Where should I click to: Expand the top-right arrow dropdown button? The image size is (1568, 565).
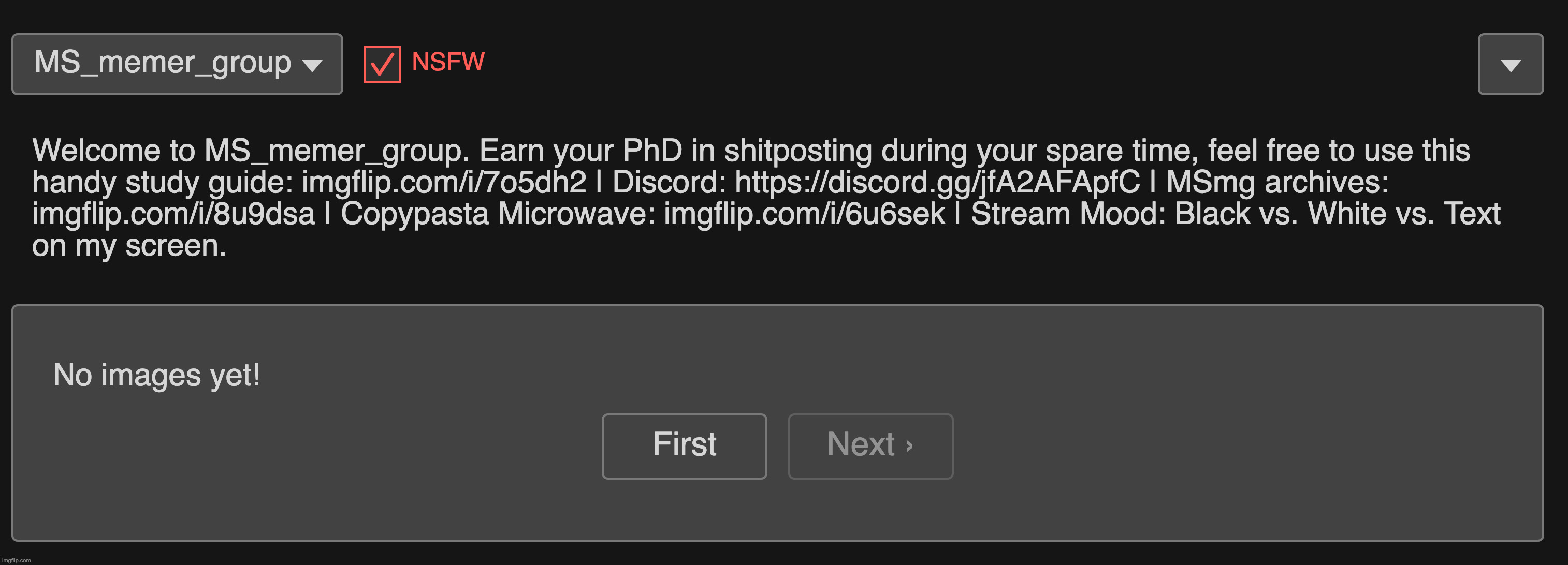1511,64
